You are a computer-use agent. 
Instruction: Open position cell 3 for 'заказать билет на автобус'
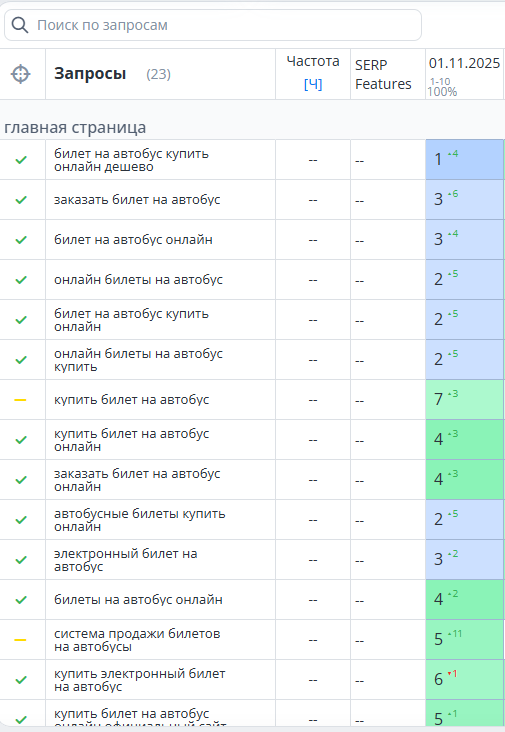pos(464,200)
